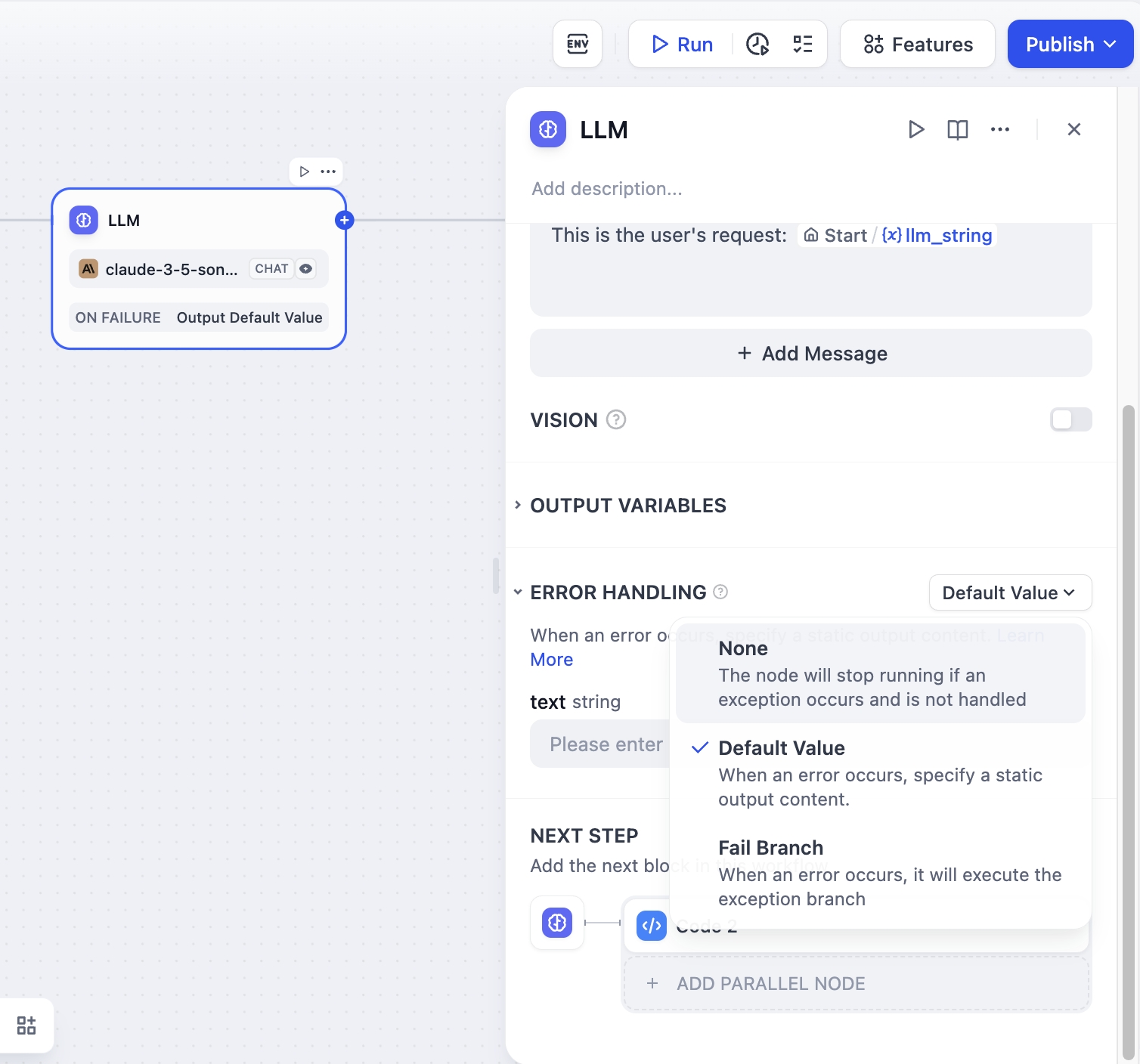Click the blue plus handle on LLM node
This screenshot has height=1064, width=1140.
[x=345, y=221]
